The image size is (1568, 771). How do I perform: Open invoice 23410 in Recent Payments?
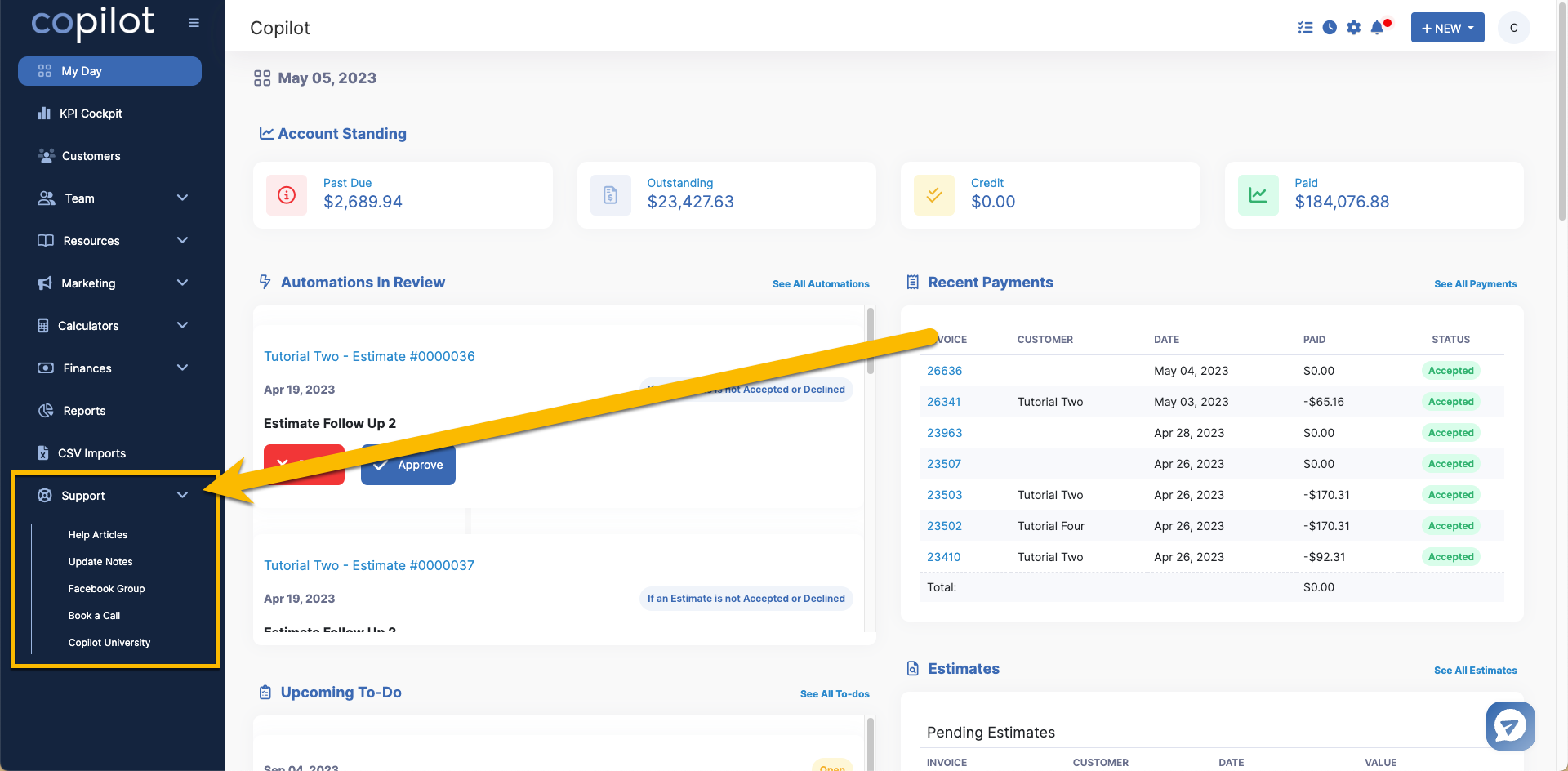pyautogui.click(x=943, y=557)
